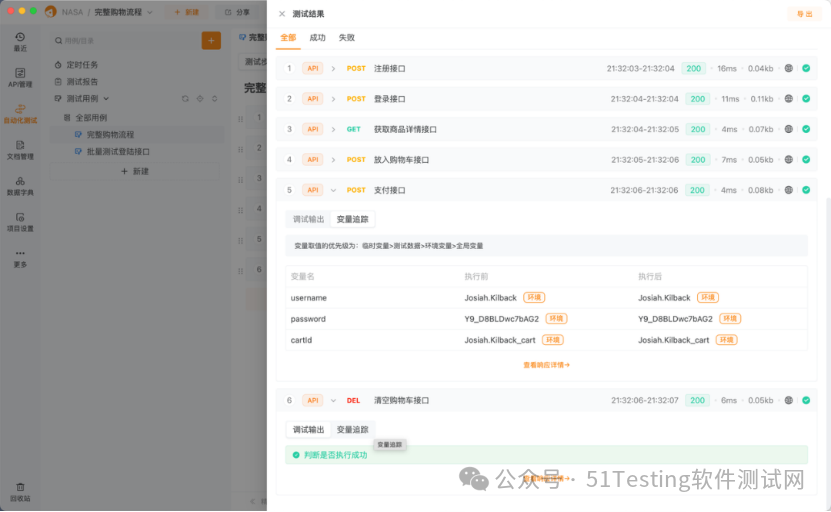Switch to the 成功 results tab

[317, 38]
